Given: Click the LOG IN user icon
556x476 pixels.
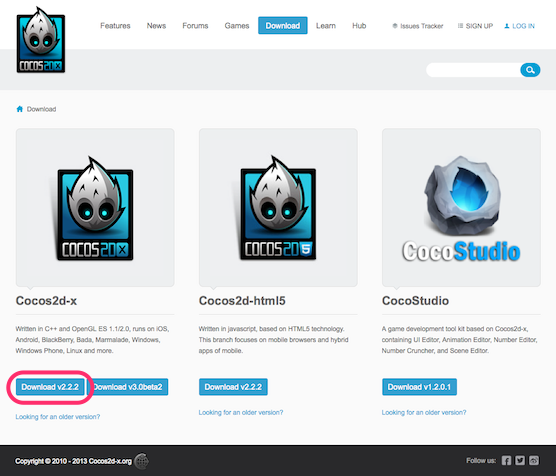Looking at the screenshot, I should tap(507, 26).
